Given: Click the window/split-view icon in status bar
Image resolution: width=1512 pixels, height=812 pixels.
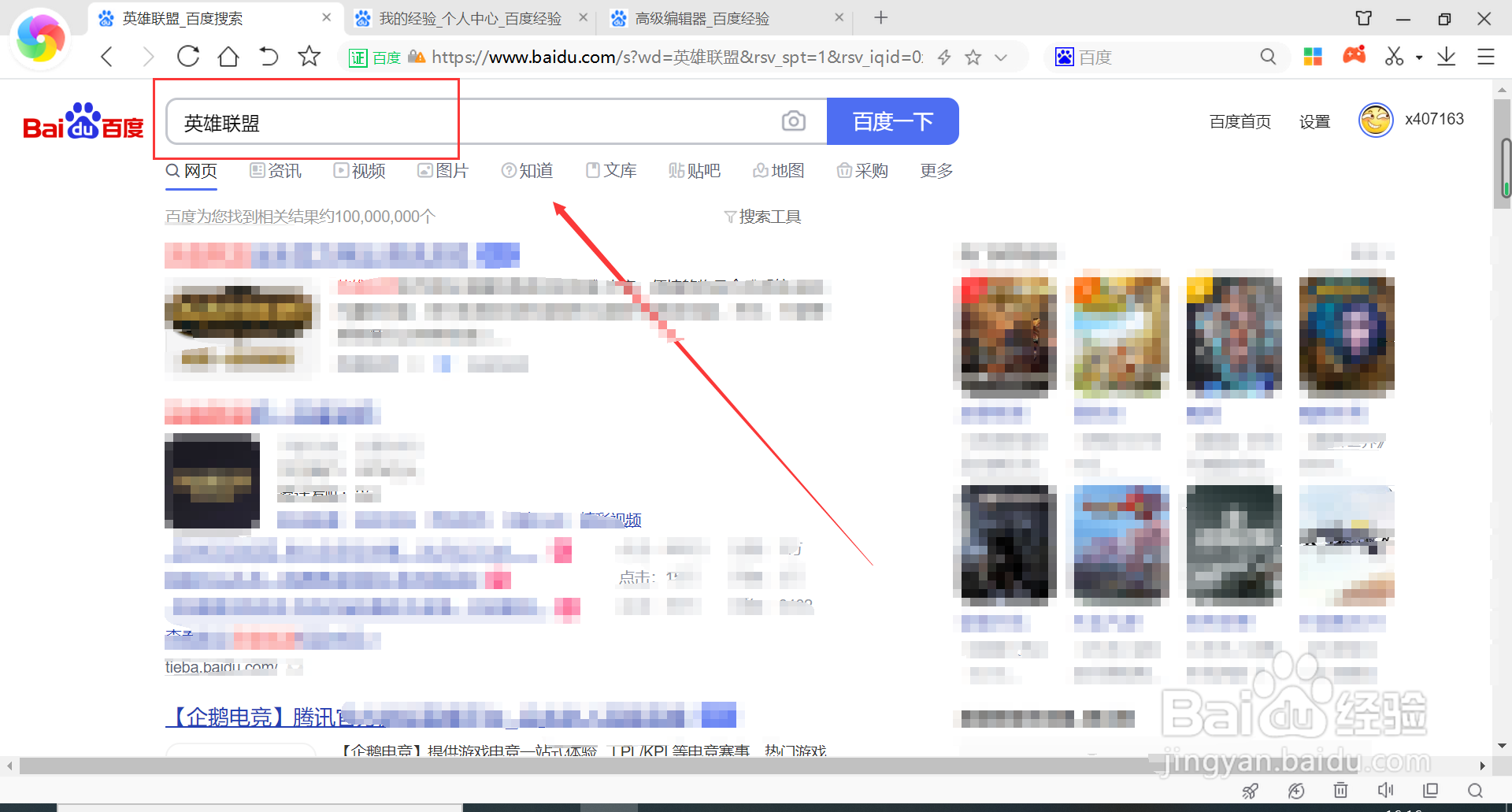Looking at the screenshot, I should pyautogui.click(x=1431, y=790).
